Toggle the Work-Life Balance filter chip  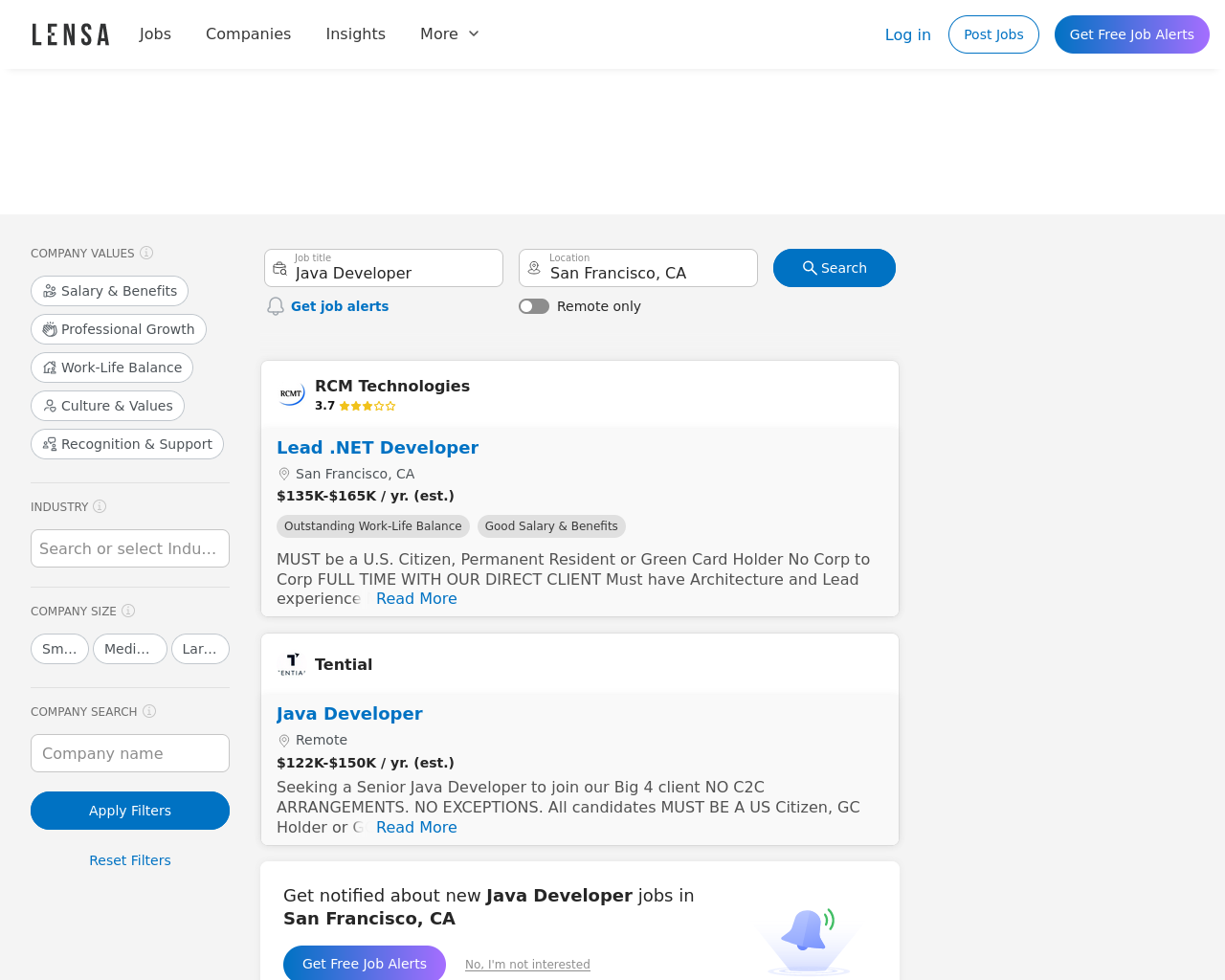pos(112,367)
